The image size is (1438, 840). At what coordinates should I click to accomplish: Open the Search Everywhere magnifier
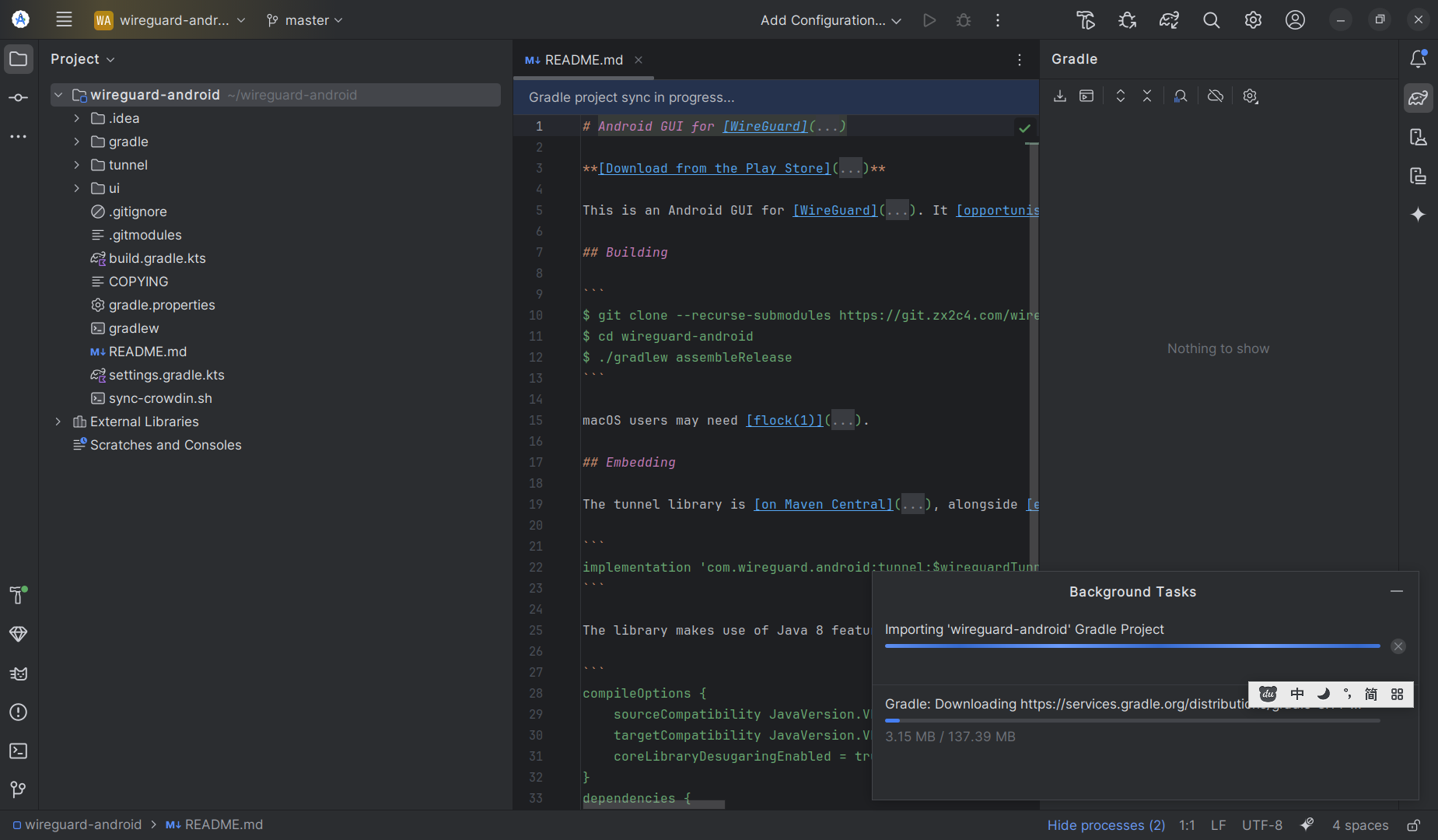coord(1211,20)
